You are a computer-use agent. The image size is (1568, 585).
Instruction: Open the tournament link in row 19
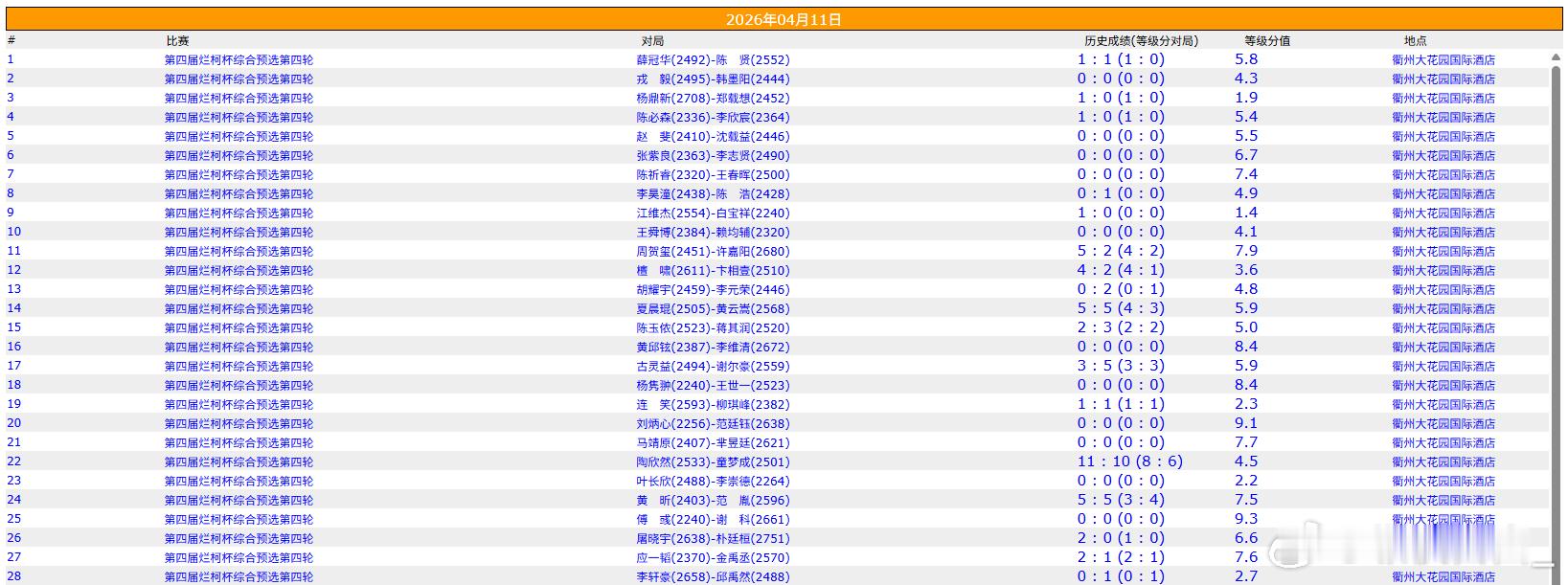click(239, 404)
